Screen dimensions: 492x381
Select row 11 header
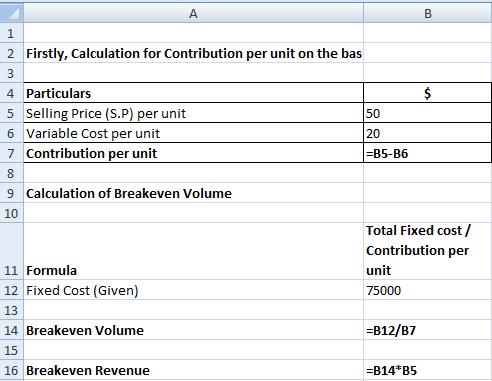[12, 251]
